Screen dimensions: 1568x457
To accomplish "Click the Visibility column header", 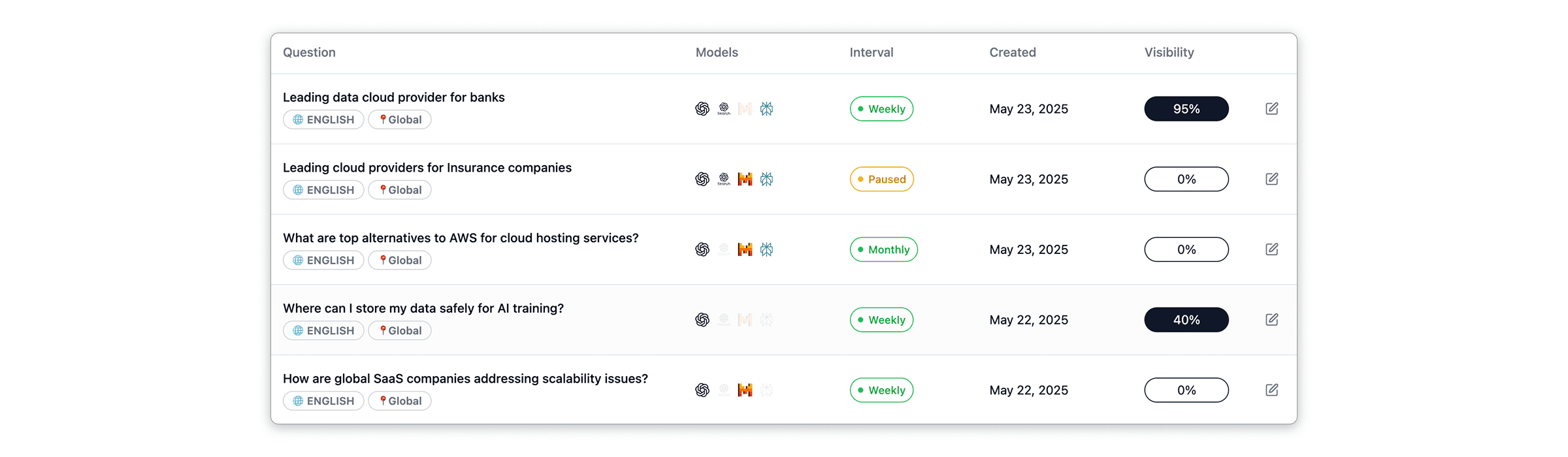I will (x=1169, y=52).
